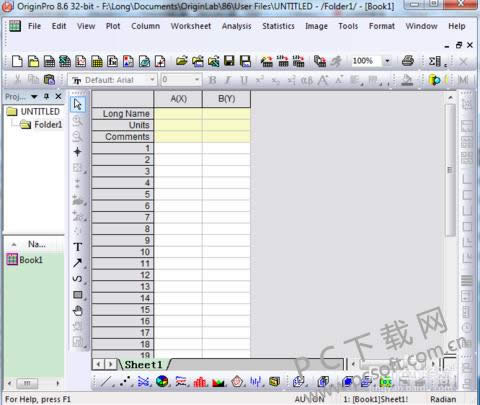
Task: Click the Stock high-low plot icon
Action: pyautogui.click(x=256, y=382)
